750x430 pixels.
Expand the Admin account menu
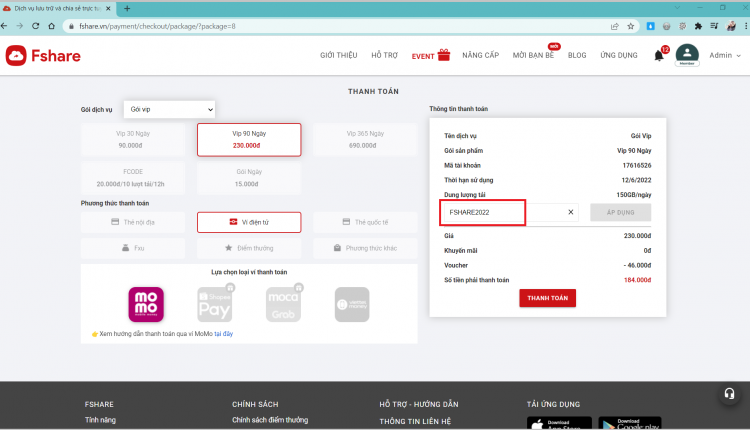click(x=725, y=55)
